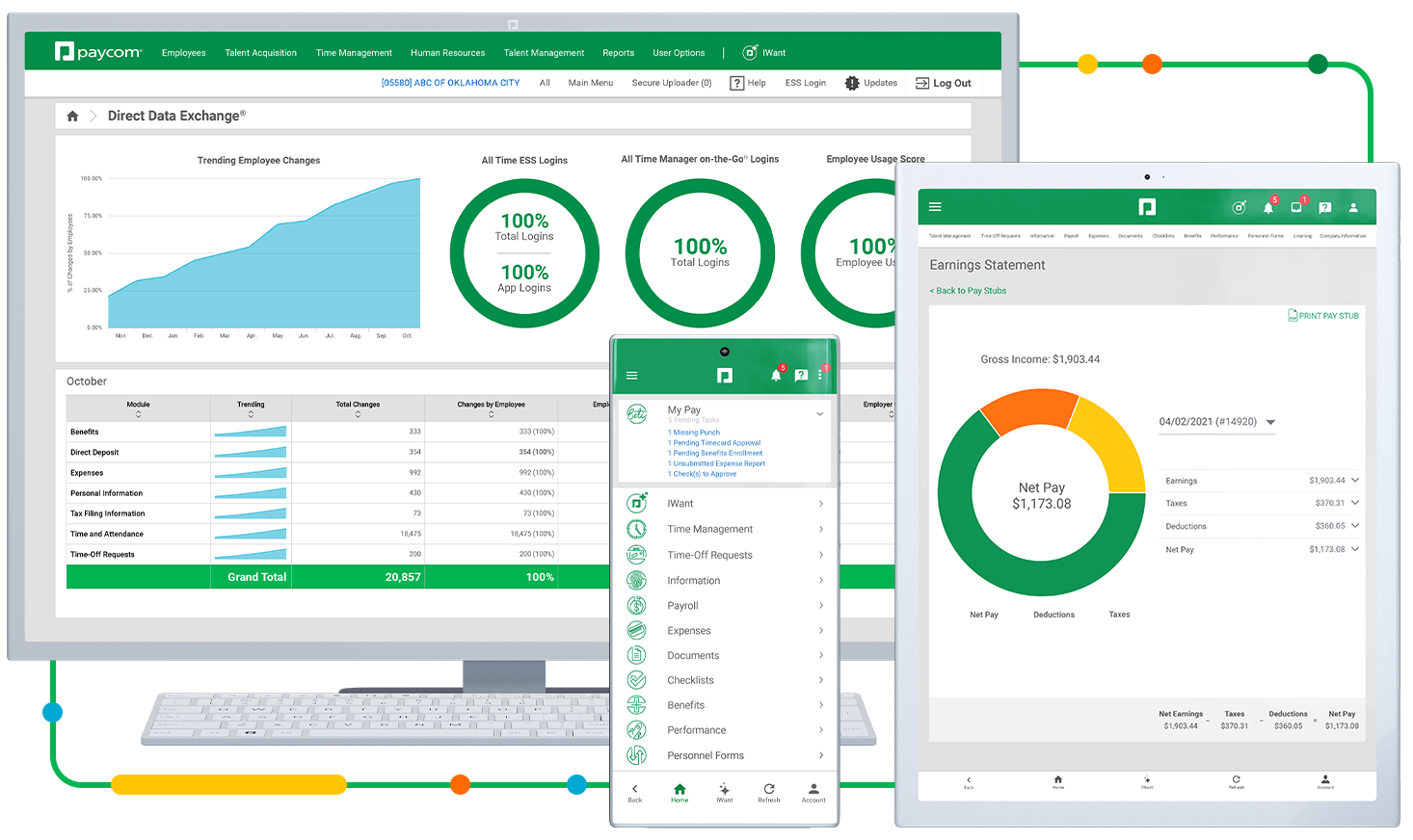The width and height of the screenshot is (1413, 840).
Task: Open the Reports menu
Action: (x=619, y=53)
